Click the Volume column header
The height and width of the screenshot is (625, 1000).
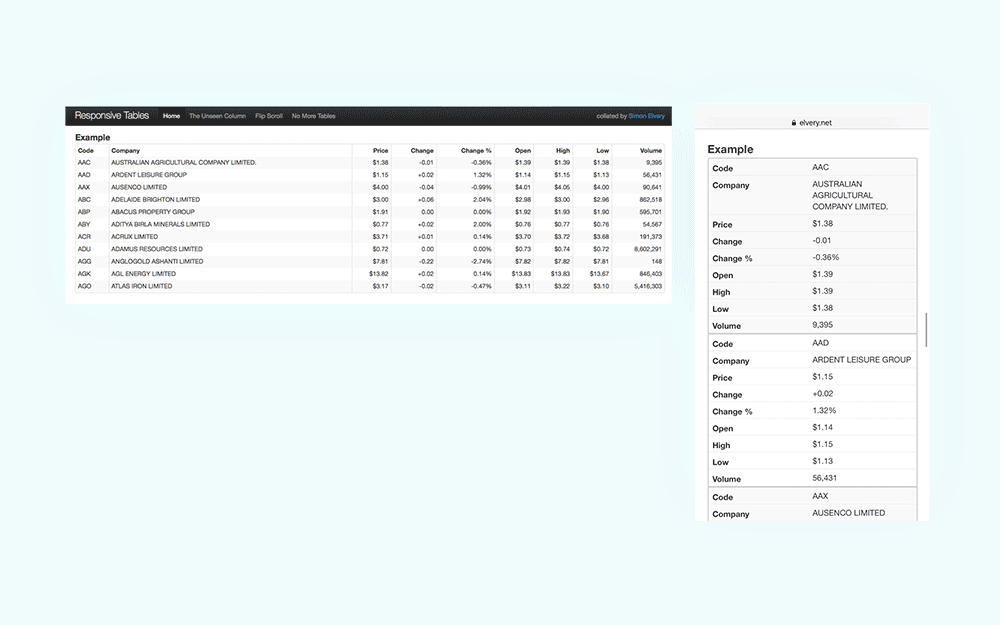pyautogui.click(x=651, y=150)
